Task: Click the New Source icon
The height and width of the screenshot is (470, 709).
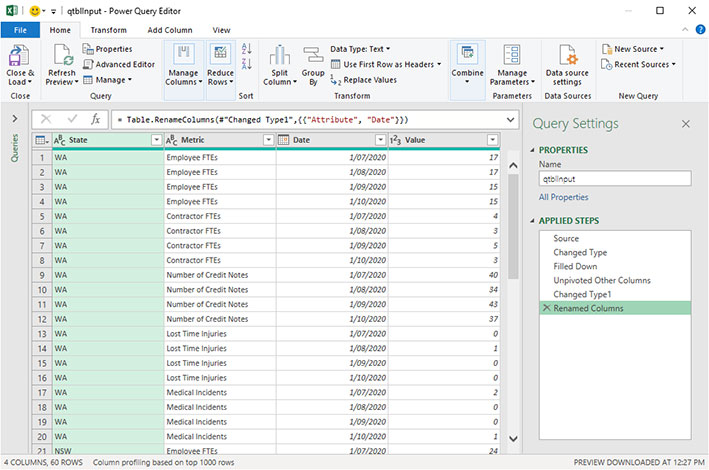Action: pos(606,49)
